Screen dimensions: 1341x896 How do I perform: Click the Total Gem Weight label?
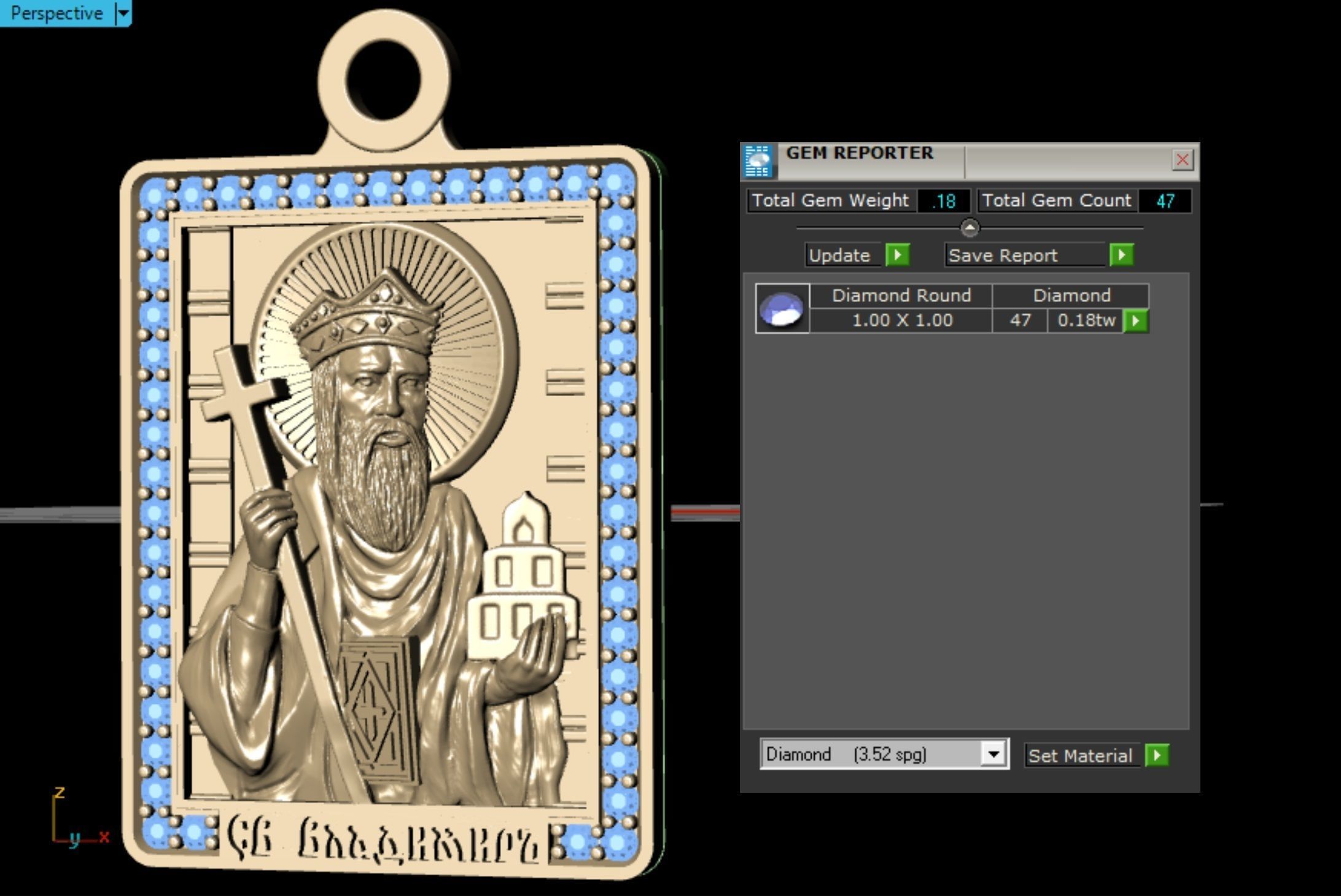click(x=831, y=201)
